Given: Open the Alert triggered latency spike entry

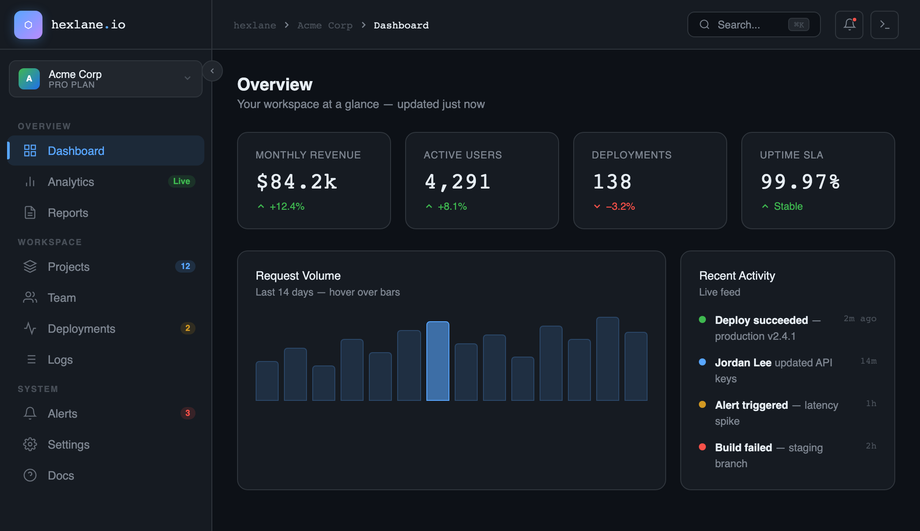Looking at the screenshot, I should point(787,413).
